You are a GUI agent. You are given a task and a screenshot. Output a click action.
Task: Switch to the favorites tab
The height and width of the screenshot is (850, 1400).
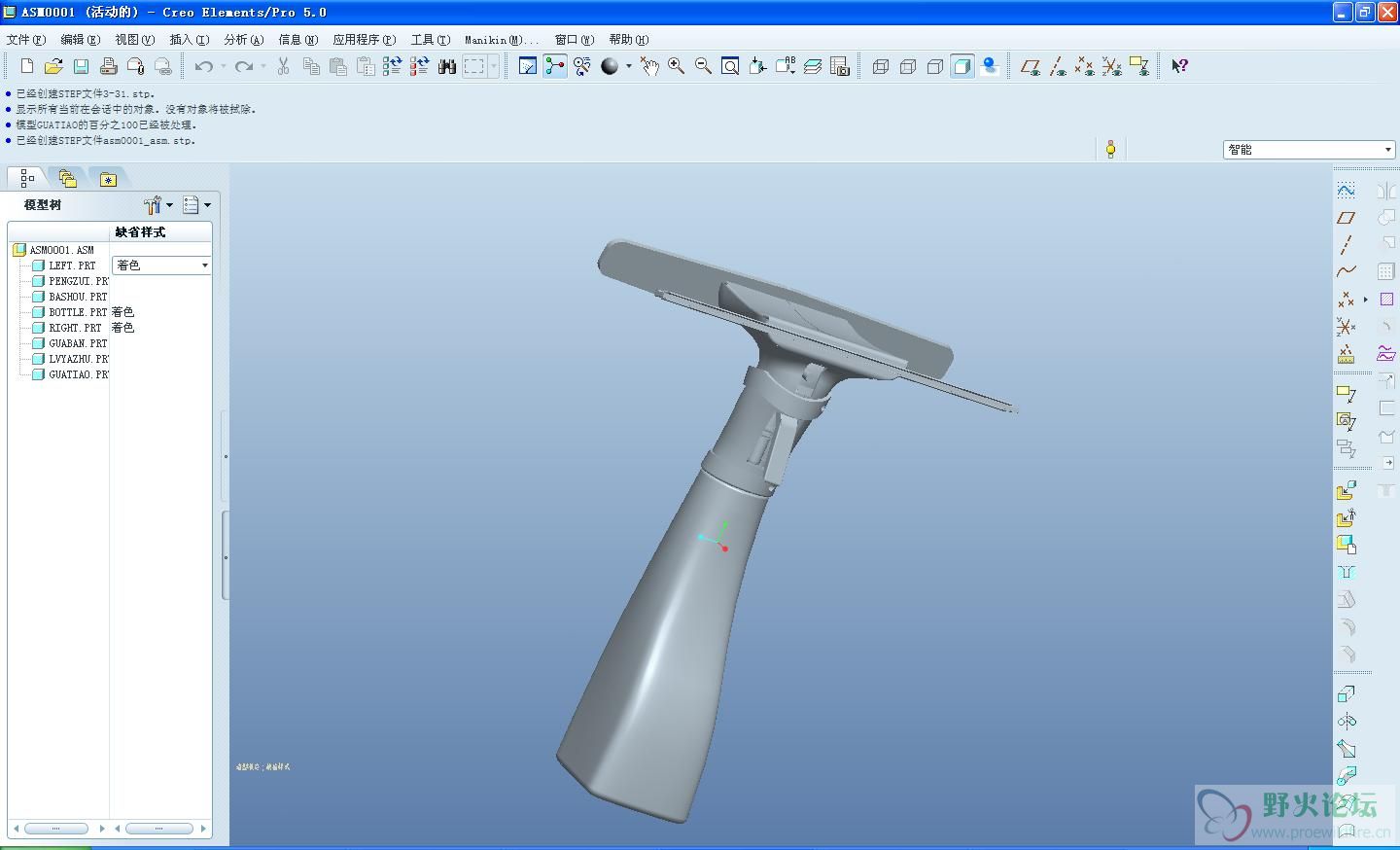pyautogui.click(x=108, y=178)
